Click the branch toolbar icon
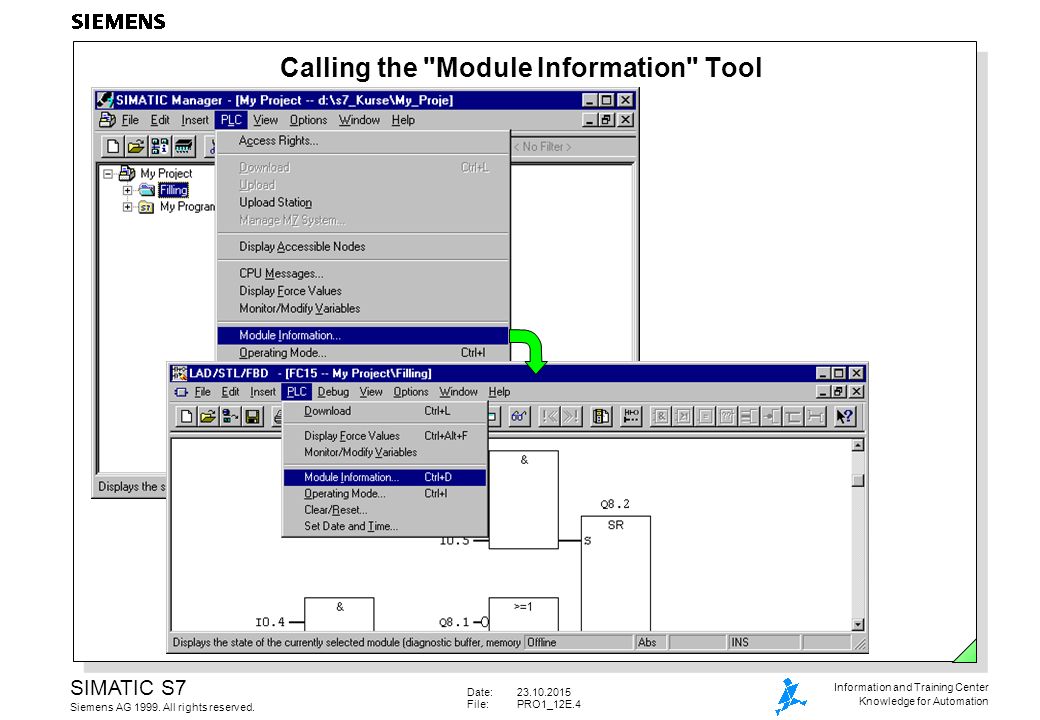Viewport: 1040px width, 720px height. (x=793, y=416)
